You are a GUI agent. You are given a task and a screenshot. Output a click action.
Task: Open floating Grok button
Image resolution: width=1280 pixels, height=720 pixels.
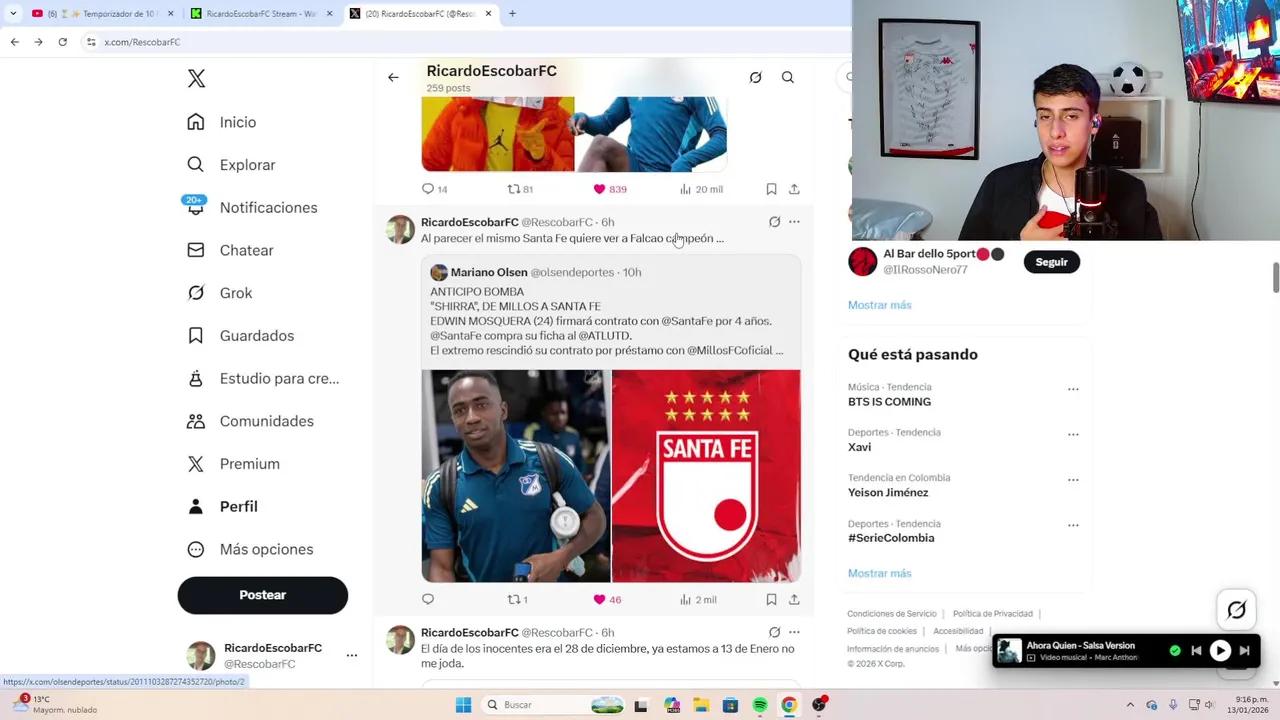click(1237, 610)
